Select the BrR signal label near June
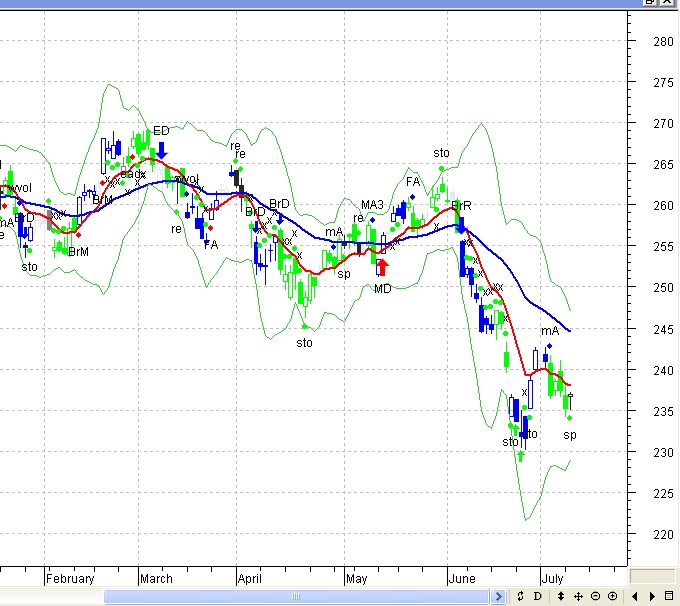 [461, 206]
